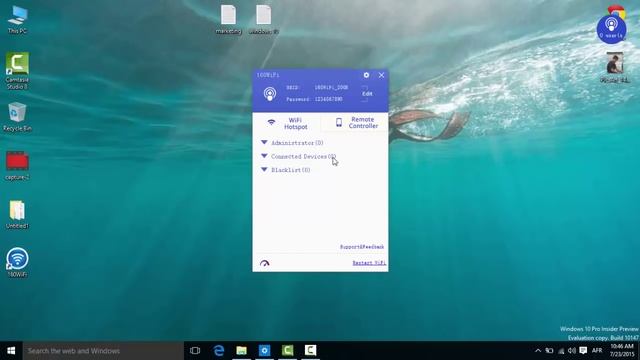Collapse the Administrator section triangle
This screenshot has width=640, height=360.
pyautogui.click(x=264, y=142)
